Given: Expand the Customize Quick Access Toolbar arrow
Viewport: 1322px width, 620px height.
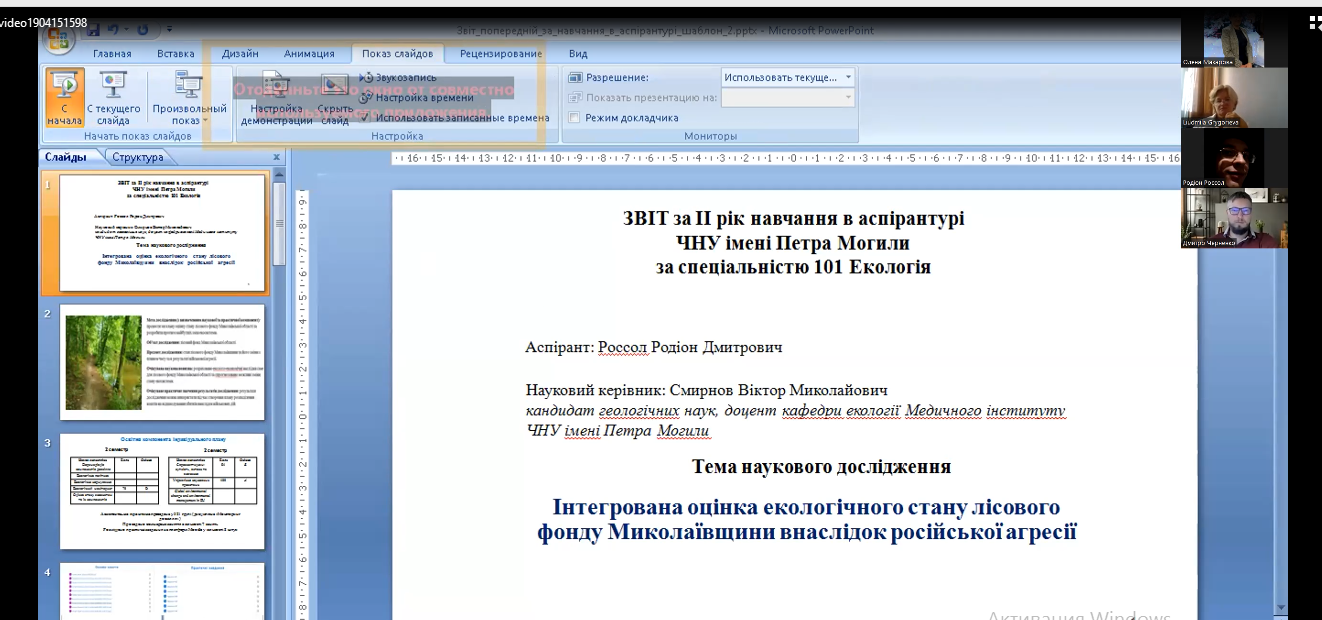Looking at the screenshot, I should pyautogui.click(x=168, y=31).
